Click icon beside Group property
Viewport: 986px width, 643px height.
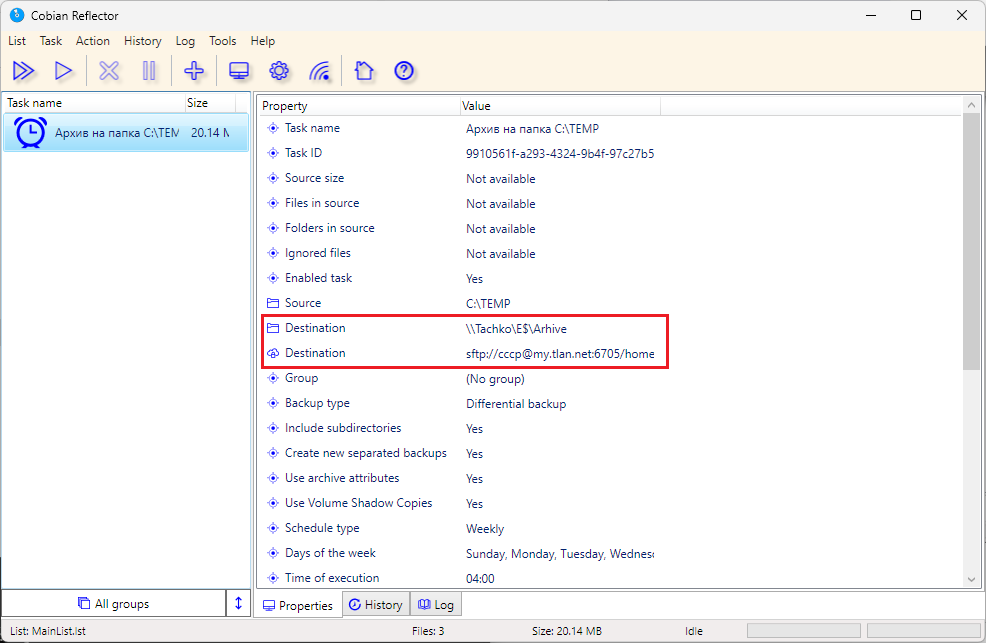[273, 378]
